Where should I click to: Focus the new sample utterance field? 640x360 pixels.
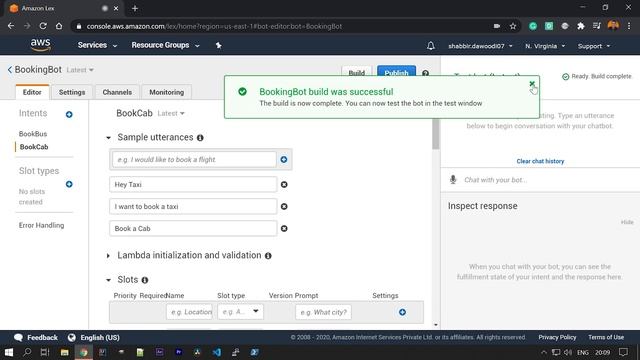pos(194,160)
